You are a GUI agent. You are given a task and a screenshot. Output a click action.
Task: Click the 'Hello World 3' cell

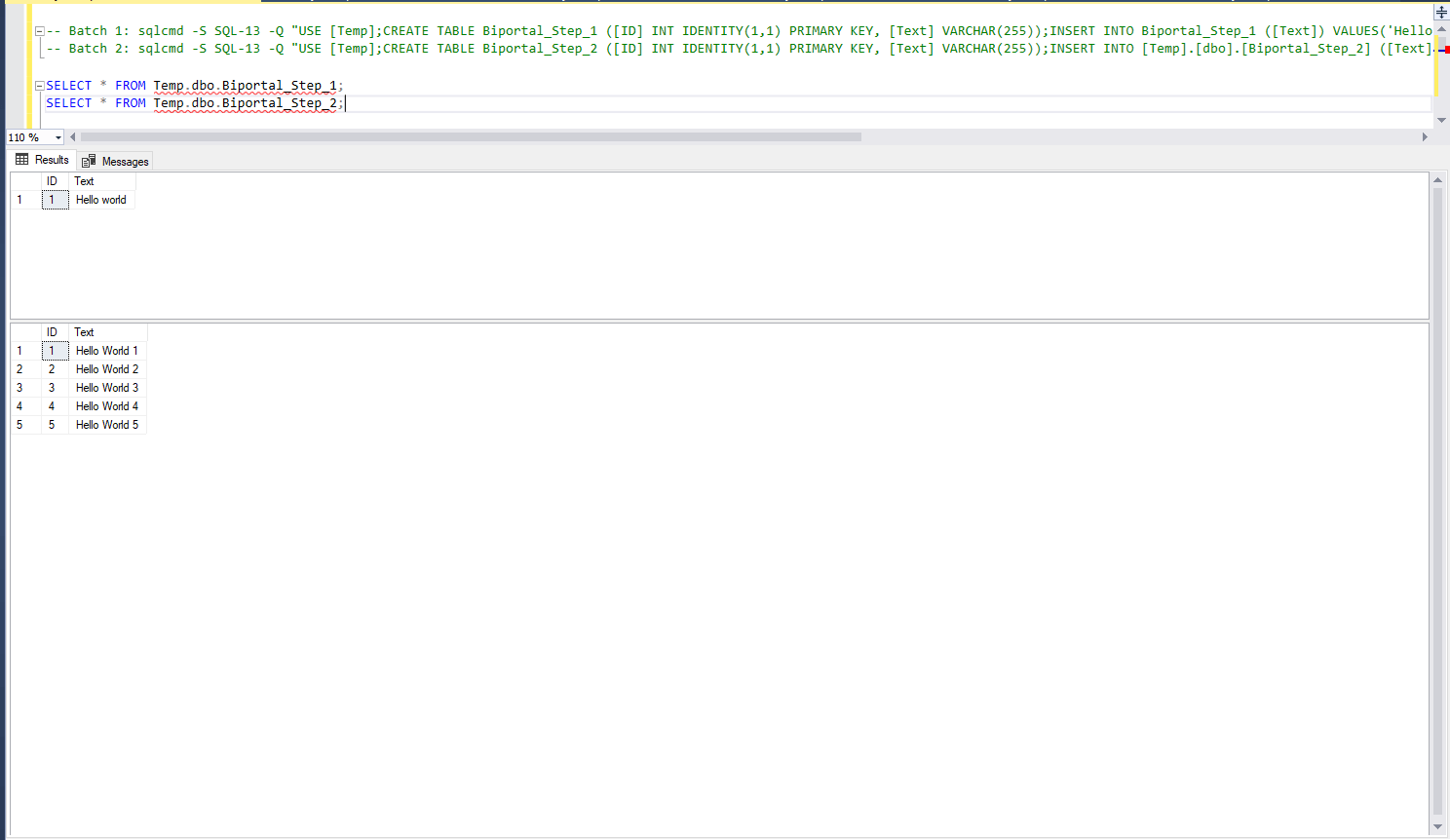click(107, 388)
